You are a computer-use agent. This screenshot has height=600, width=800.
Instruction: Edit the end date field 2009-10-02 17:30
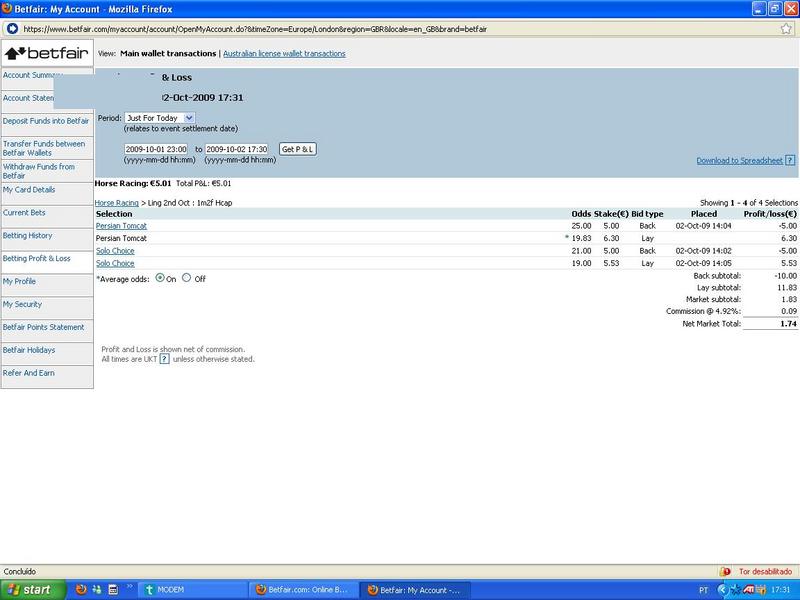(237, 149)
